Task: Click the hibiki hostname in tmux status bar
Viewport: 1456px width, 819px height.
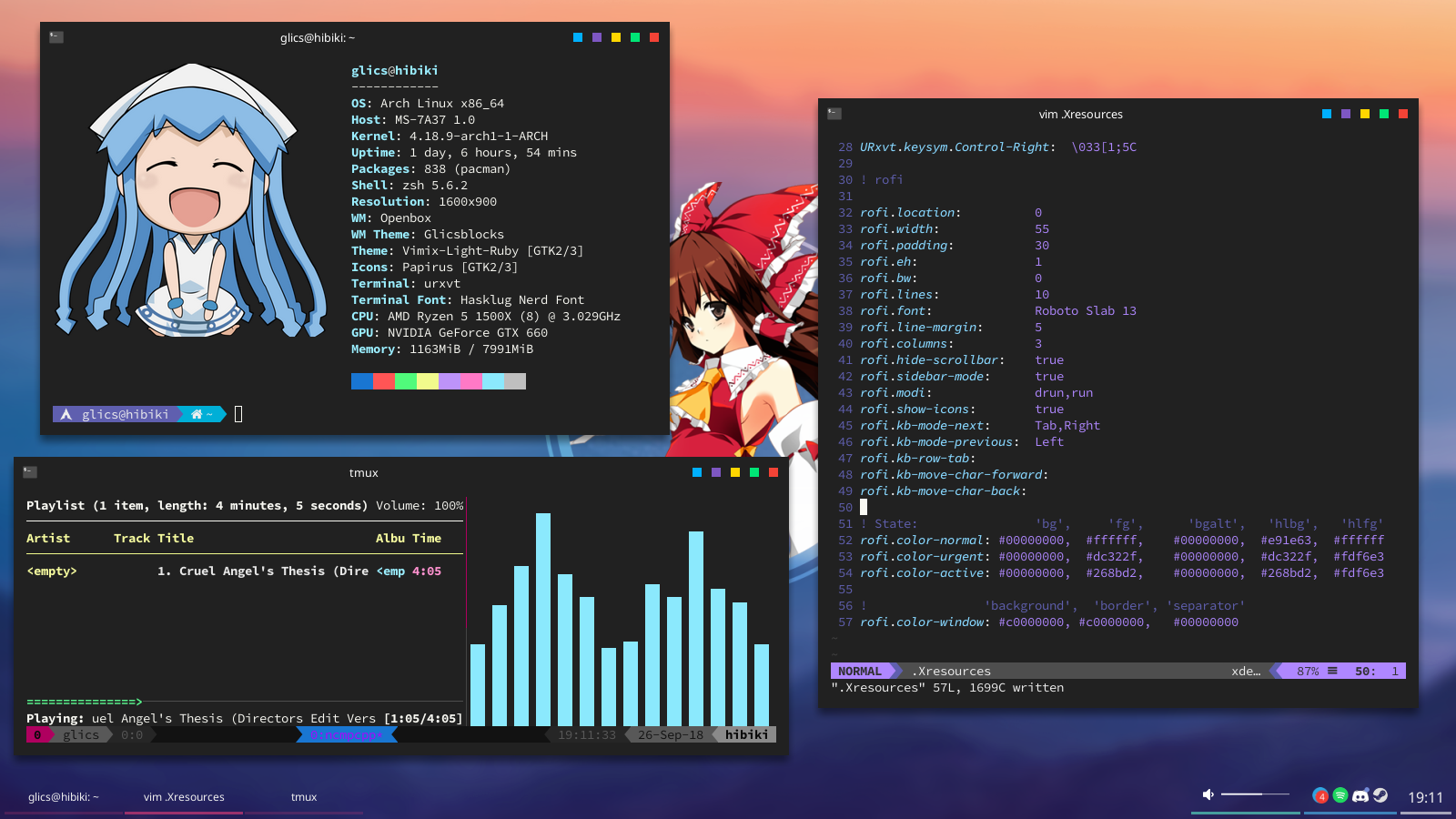Action: point(747,734)
